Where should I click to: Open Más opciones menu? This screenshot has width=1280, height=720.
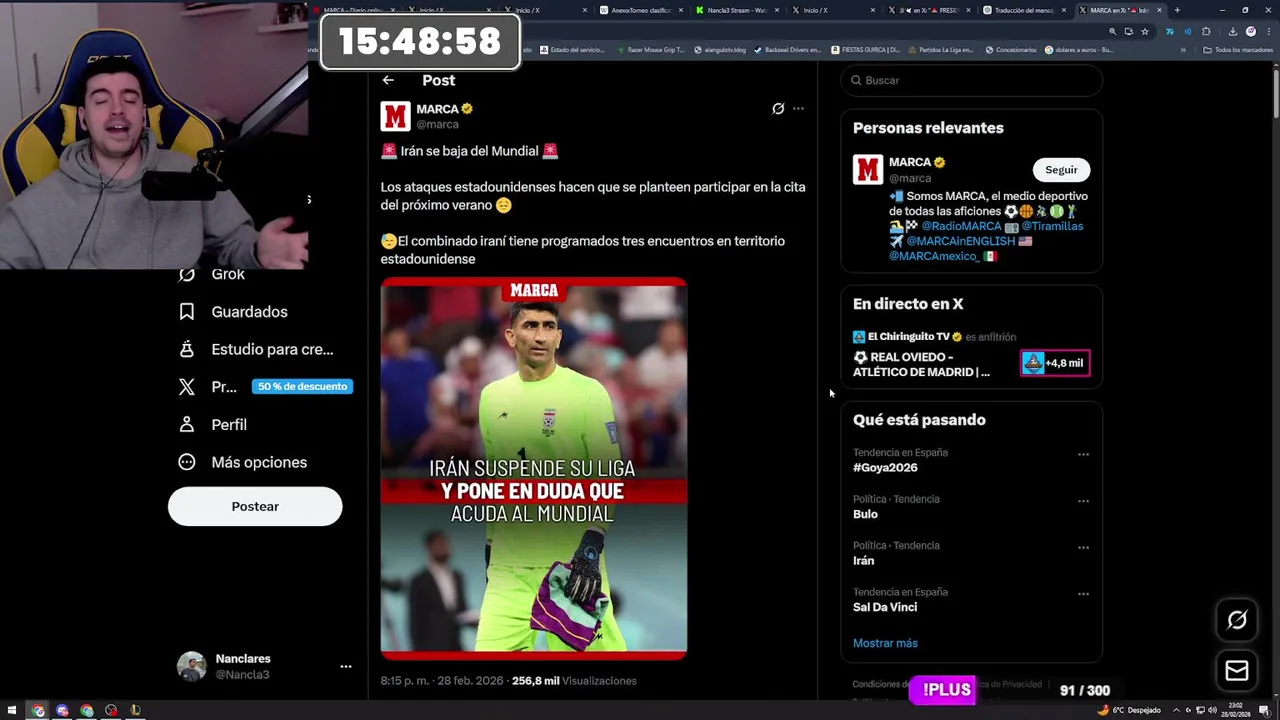(242, 462)
